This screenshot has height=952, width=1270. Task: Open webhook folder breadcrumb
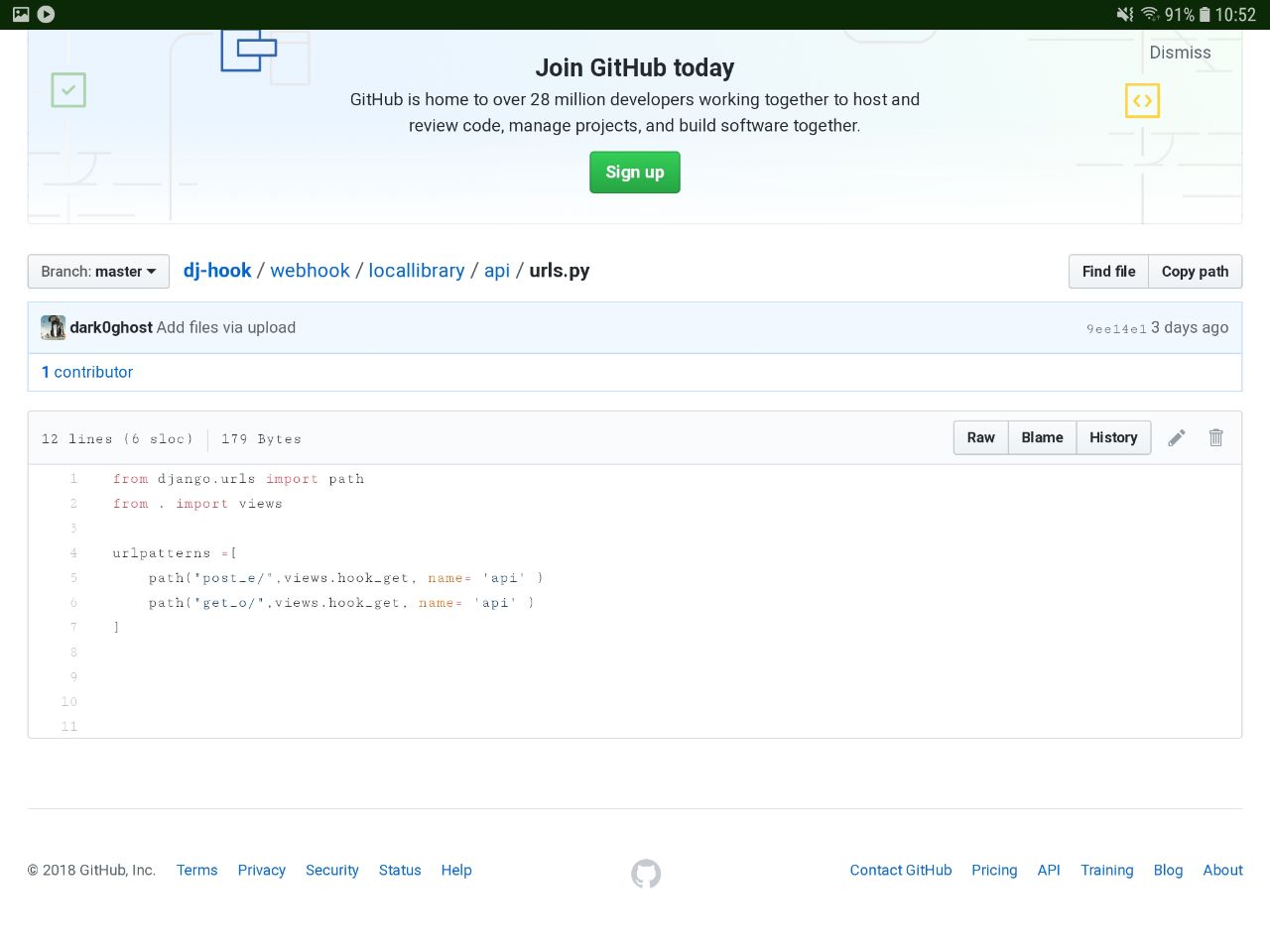[x=310, y=271]
